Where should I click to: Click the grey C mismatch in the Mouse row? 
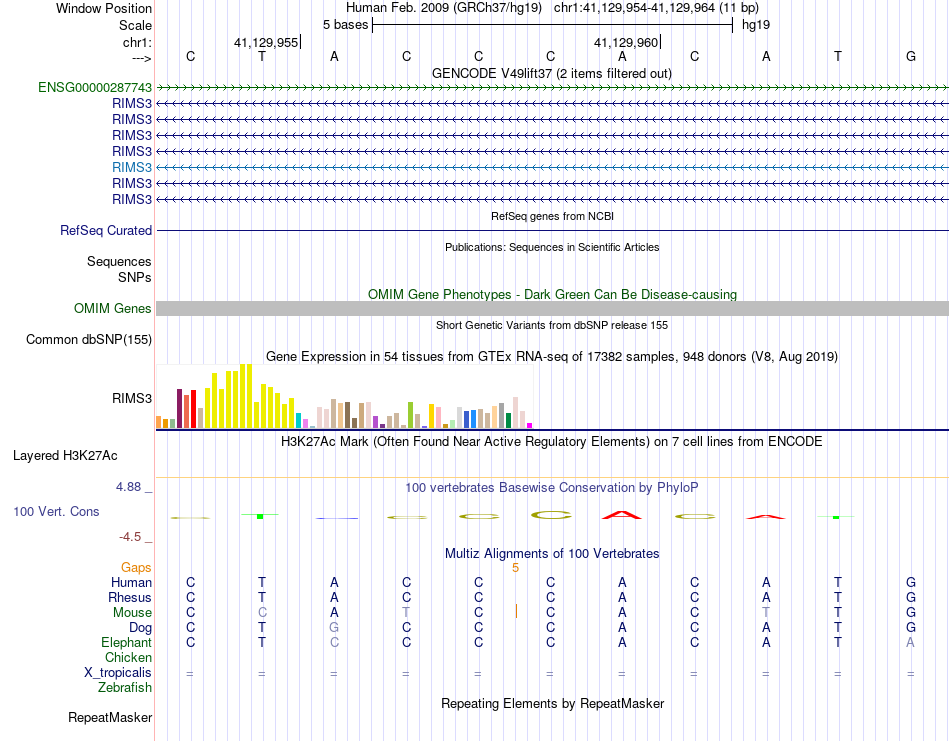262,613
